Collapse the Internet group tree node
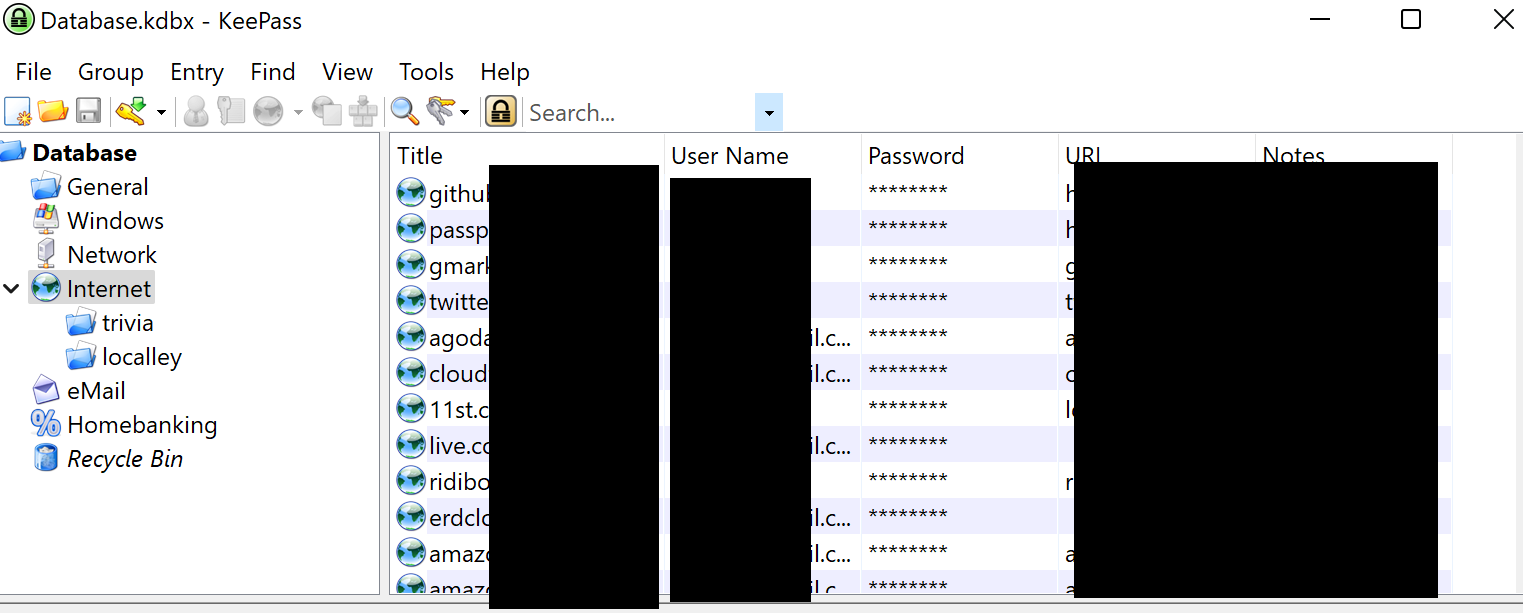Viewport: 1523px width, 613px height. click(12, 289)
